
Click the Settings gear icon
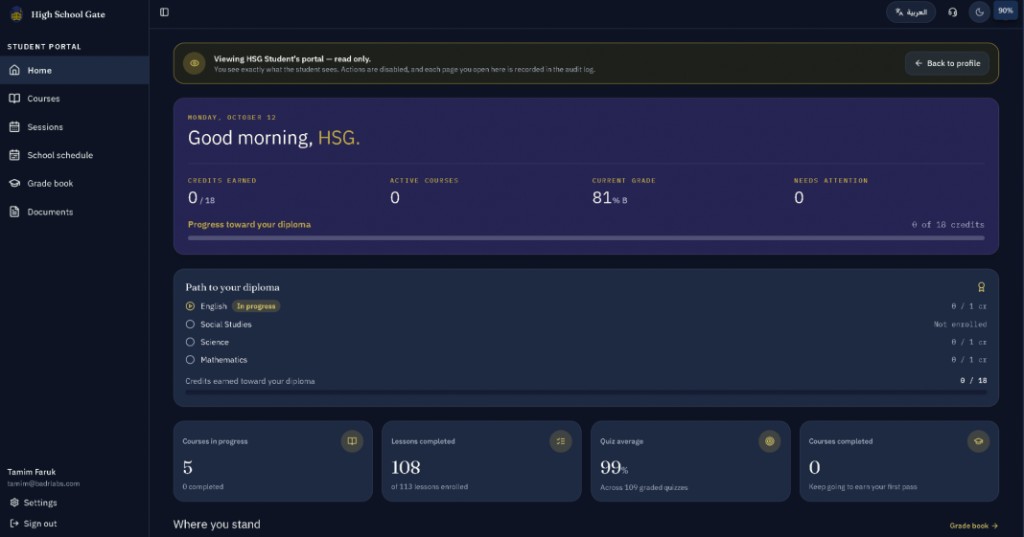14,502
